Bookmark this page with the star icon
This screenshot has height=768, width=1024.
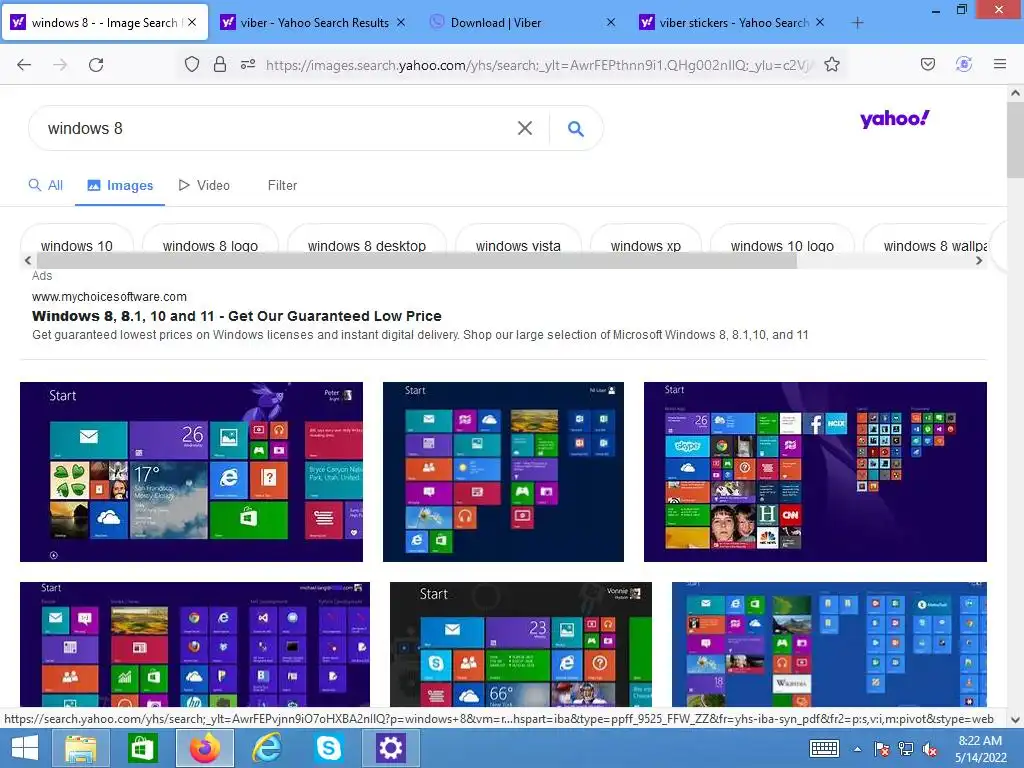coord(831,64)
